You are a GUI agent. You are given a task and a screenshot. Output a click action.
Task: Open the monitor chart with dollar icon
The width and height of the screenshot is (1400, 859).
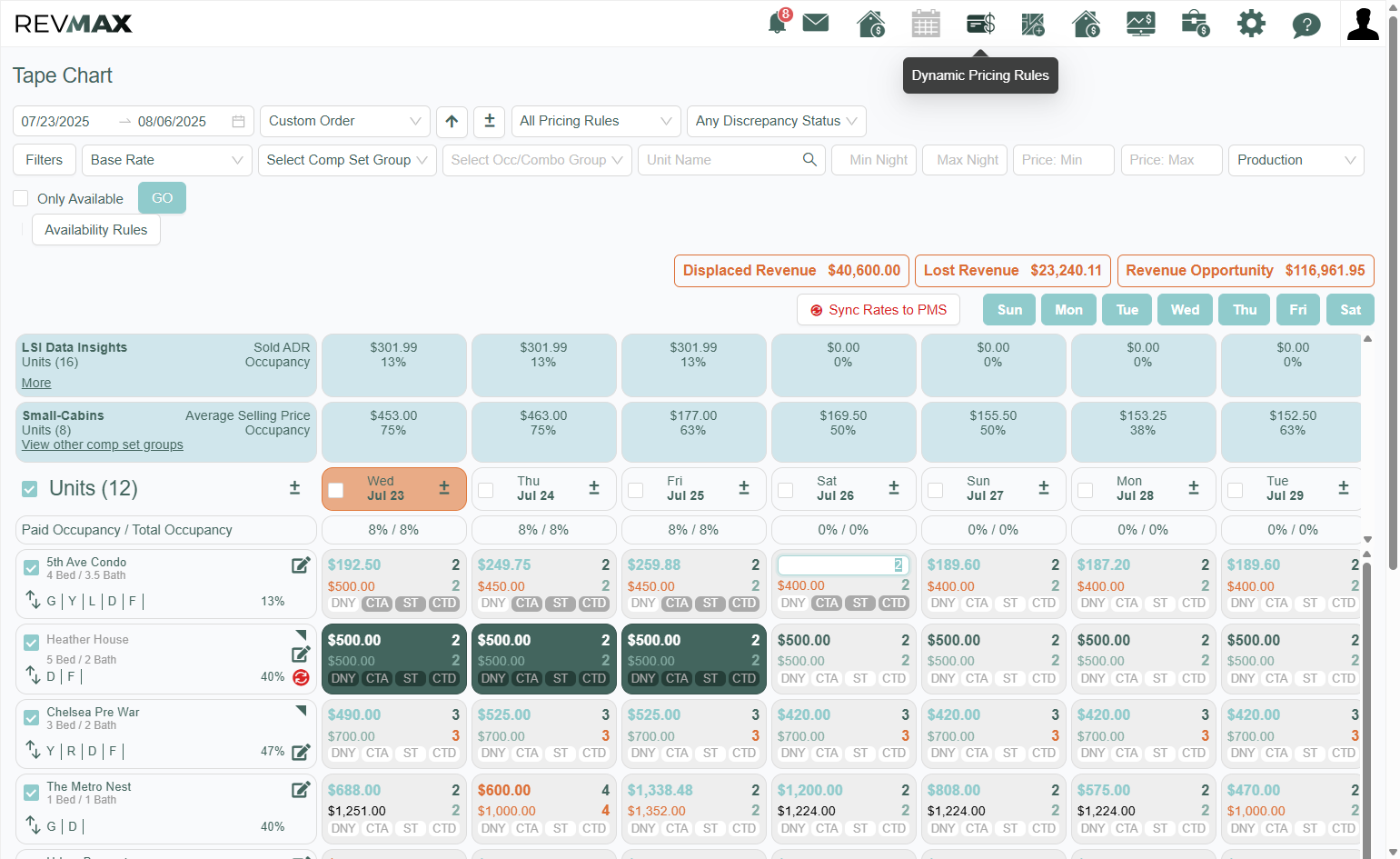(1141, 24)
